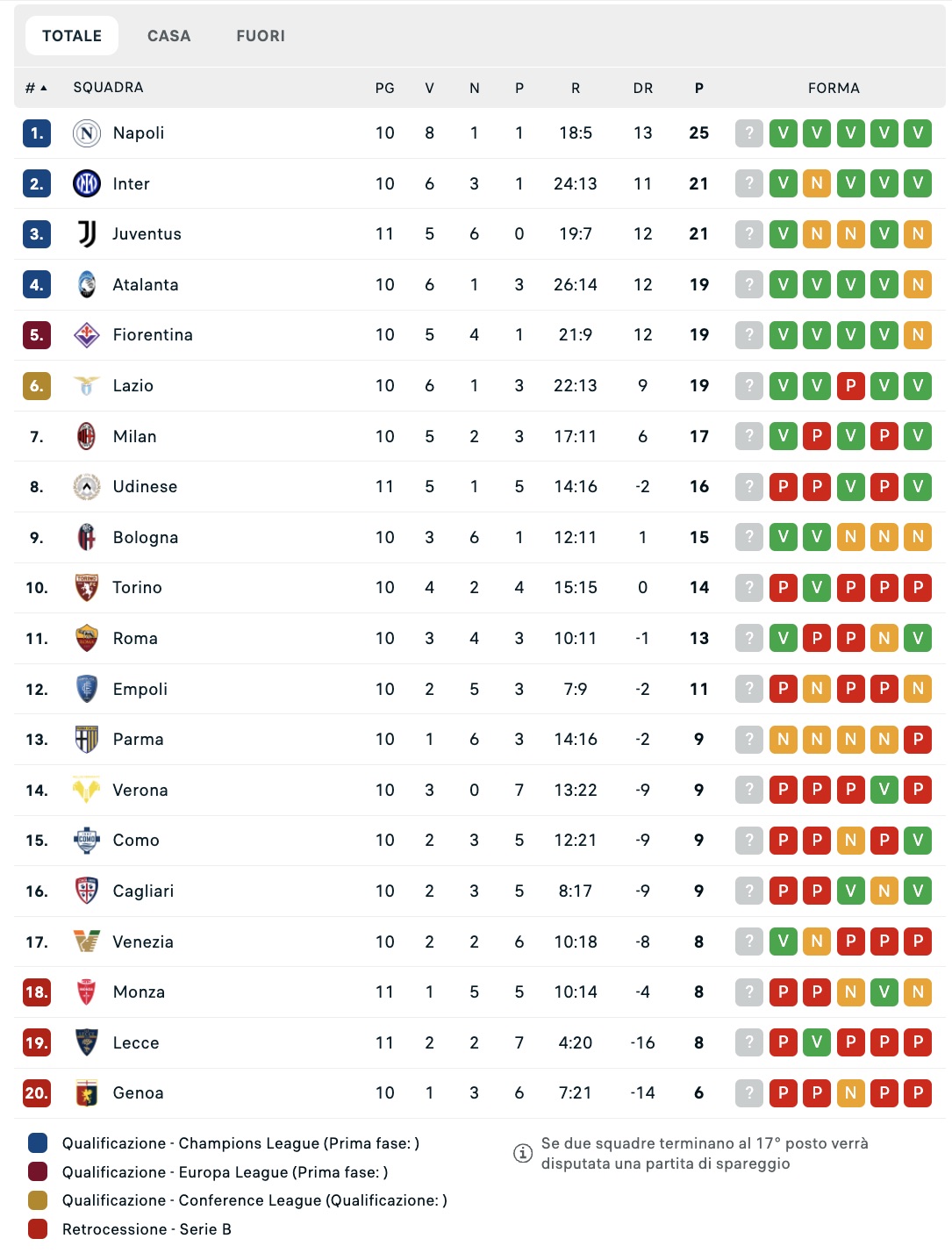Open the Atalanta team link
952x1253 pixels.
(146, 284)
